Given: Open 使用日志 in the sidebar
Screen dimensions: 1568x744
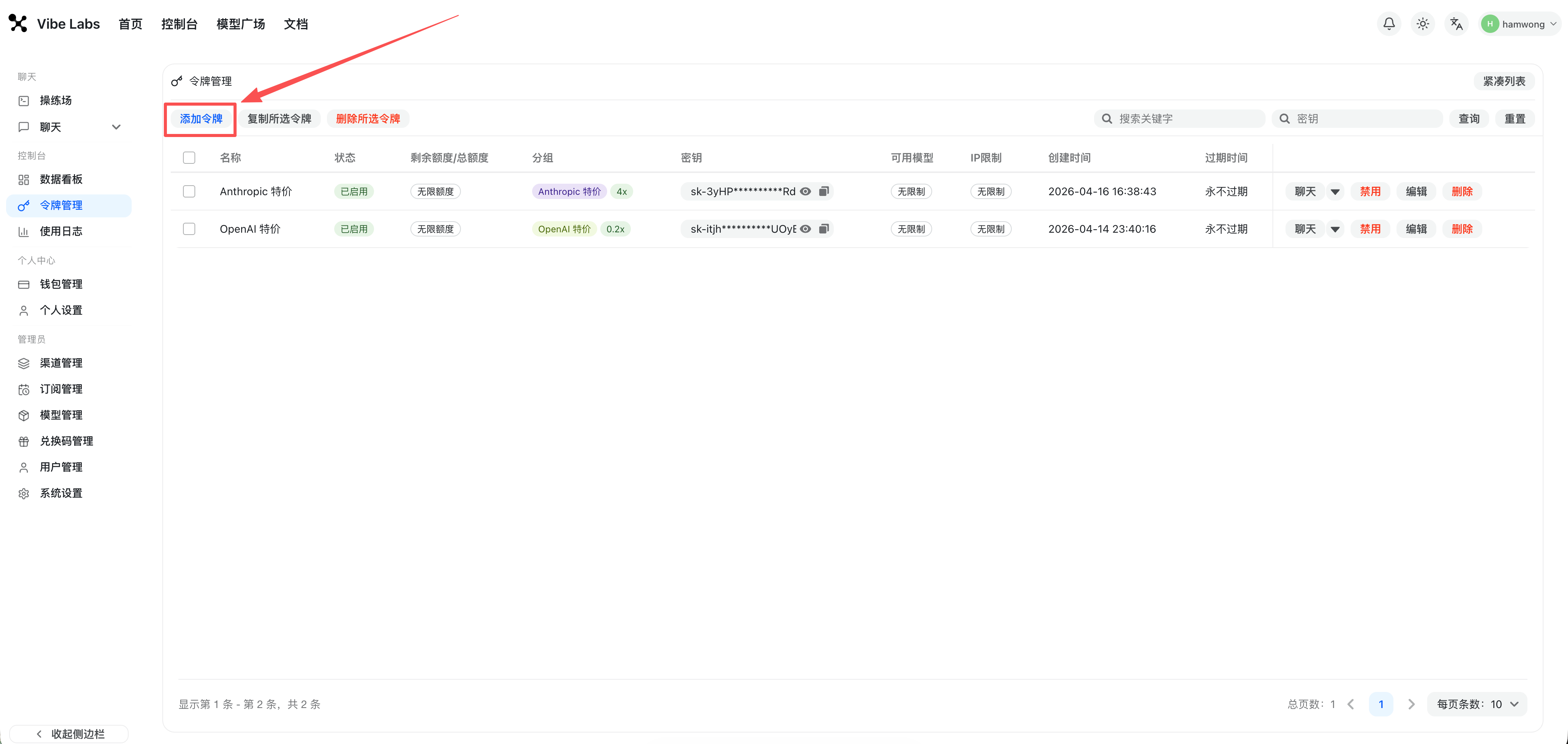Looking at the screenshot, I should pyautogui.click(x=62, y=231).
